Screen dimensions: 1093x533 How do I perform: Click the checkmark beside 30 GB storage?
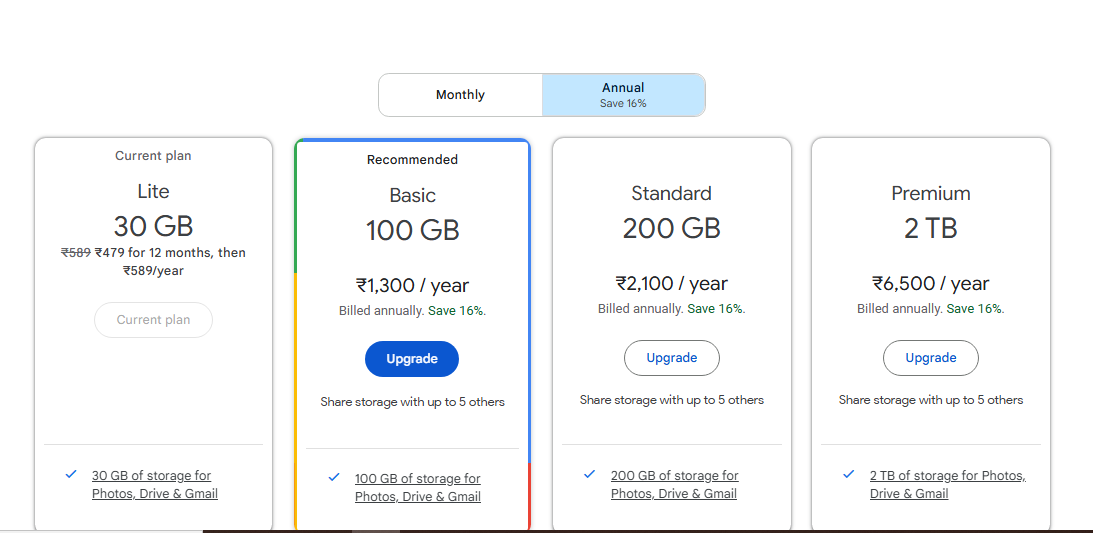(71, 475)
